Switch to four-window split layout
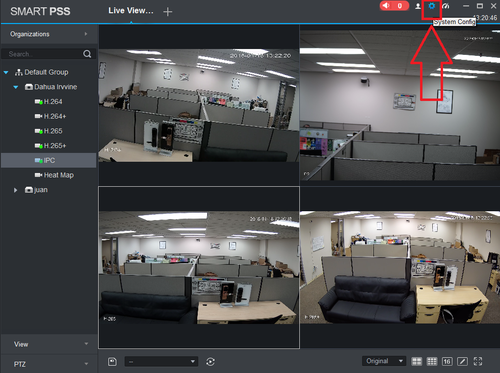This screenshot has height=373, width=500. pyautogui.click(x=417, y=361)
